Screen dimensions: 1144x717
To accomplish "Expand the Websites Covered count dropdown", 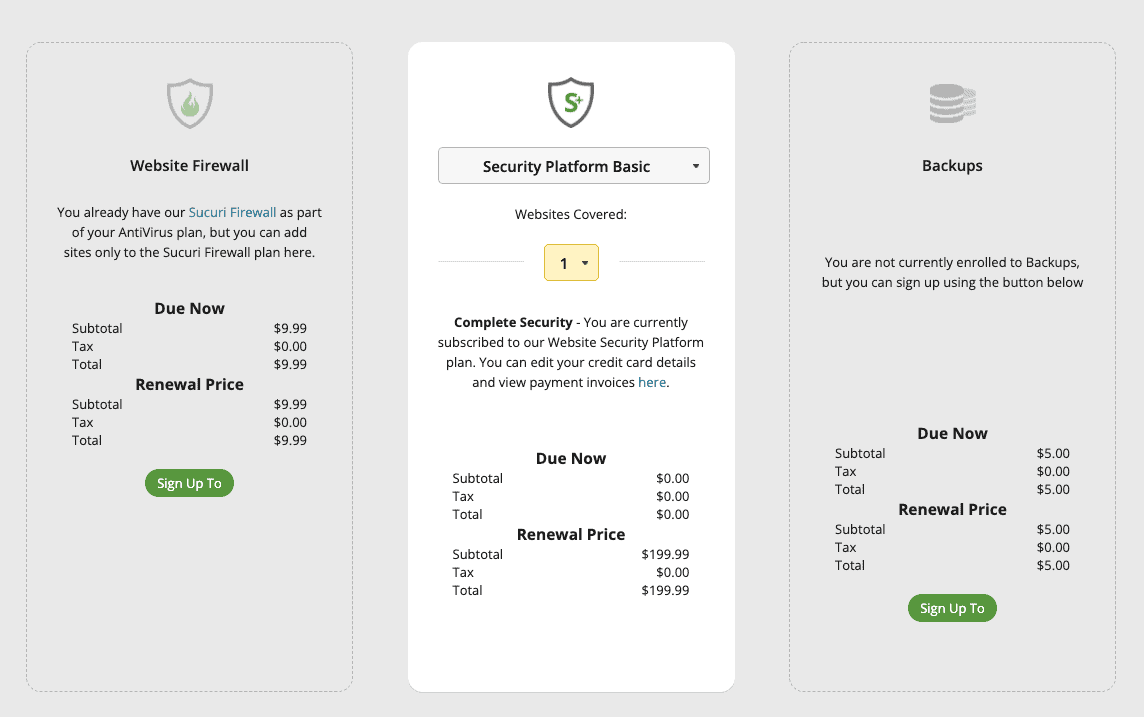I will 571,263.
